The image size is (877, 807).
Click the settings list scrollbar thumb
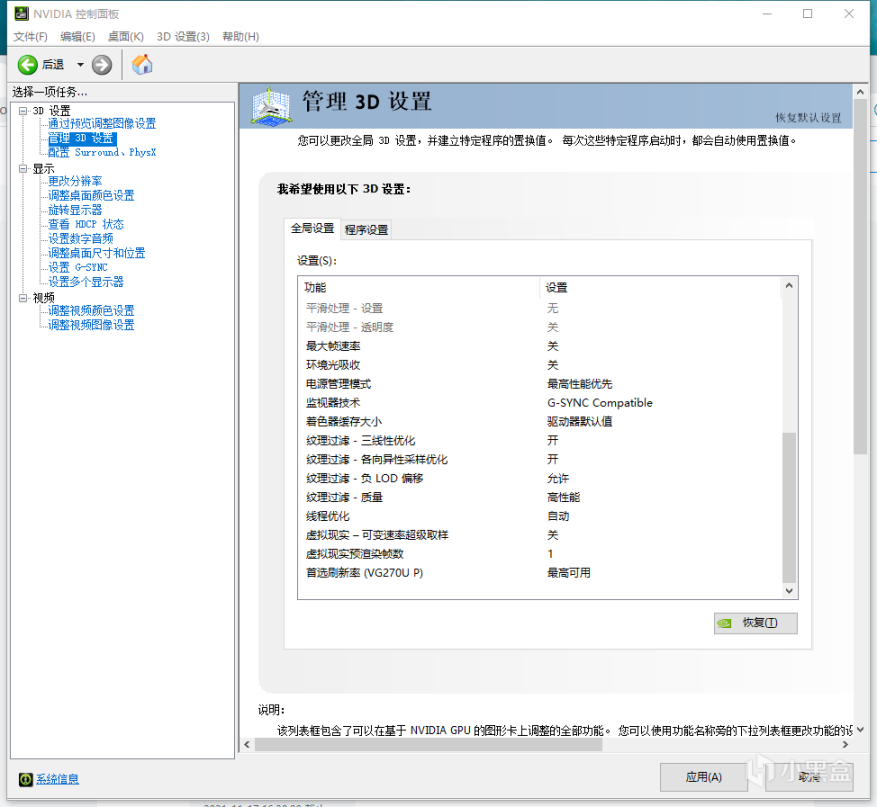789,508
